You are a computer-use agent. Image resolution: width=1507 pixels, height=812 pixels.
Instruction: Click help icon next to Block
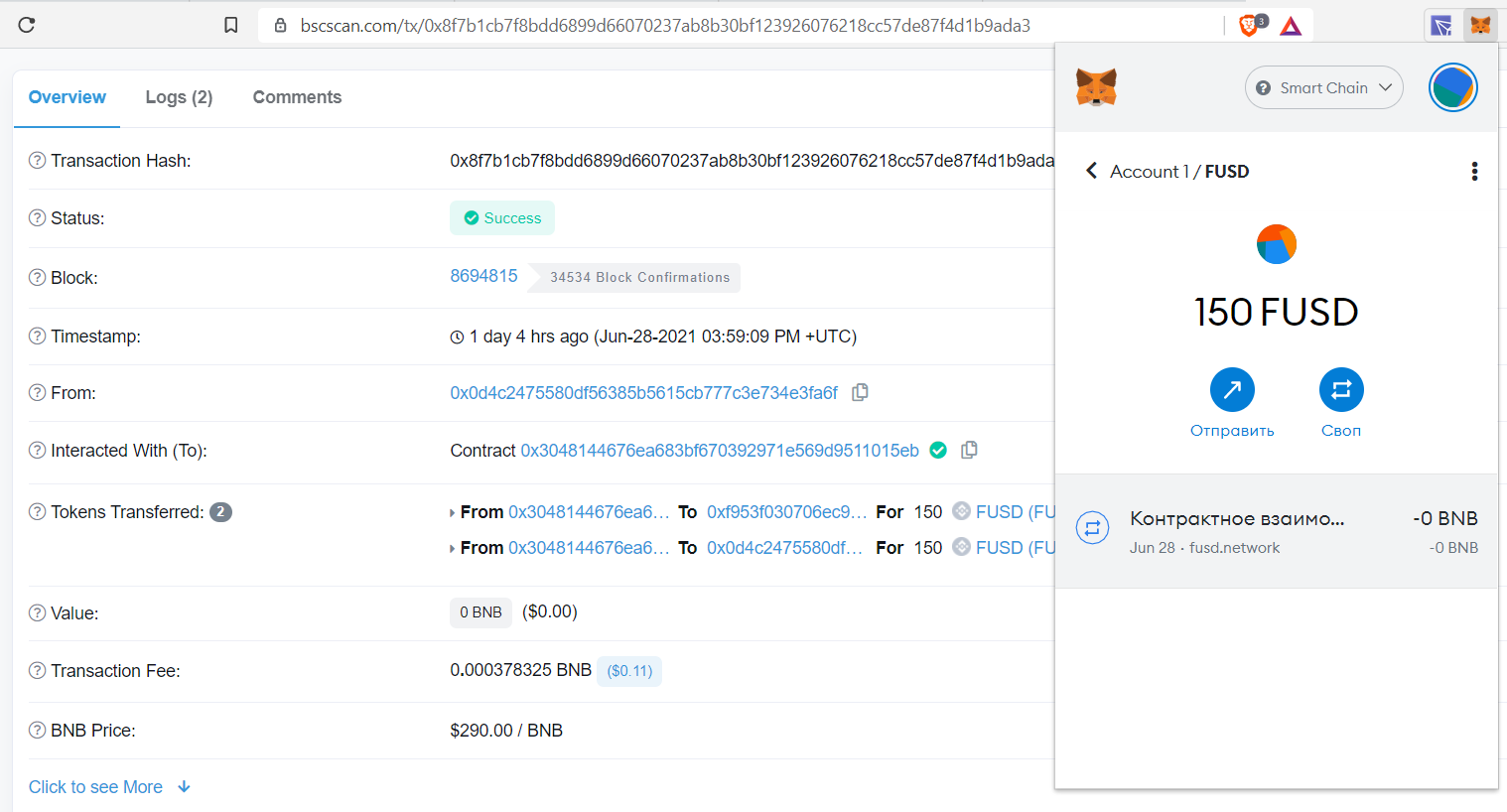pos(37,277)
